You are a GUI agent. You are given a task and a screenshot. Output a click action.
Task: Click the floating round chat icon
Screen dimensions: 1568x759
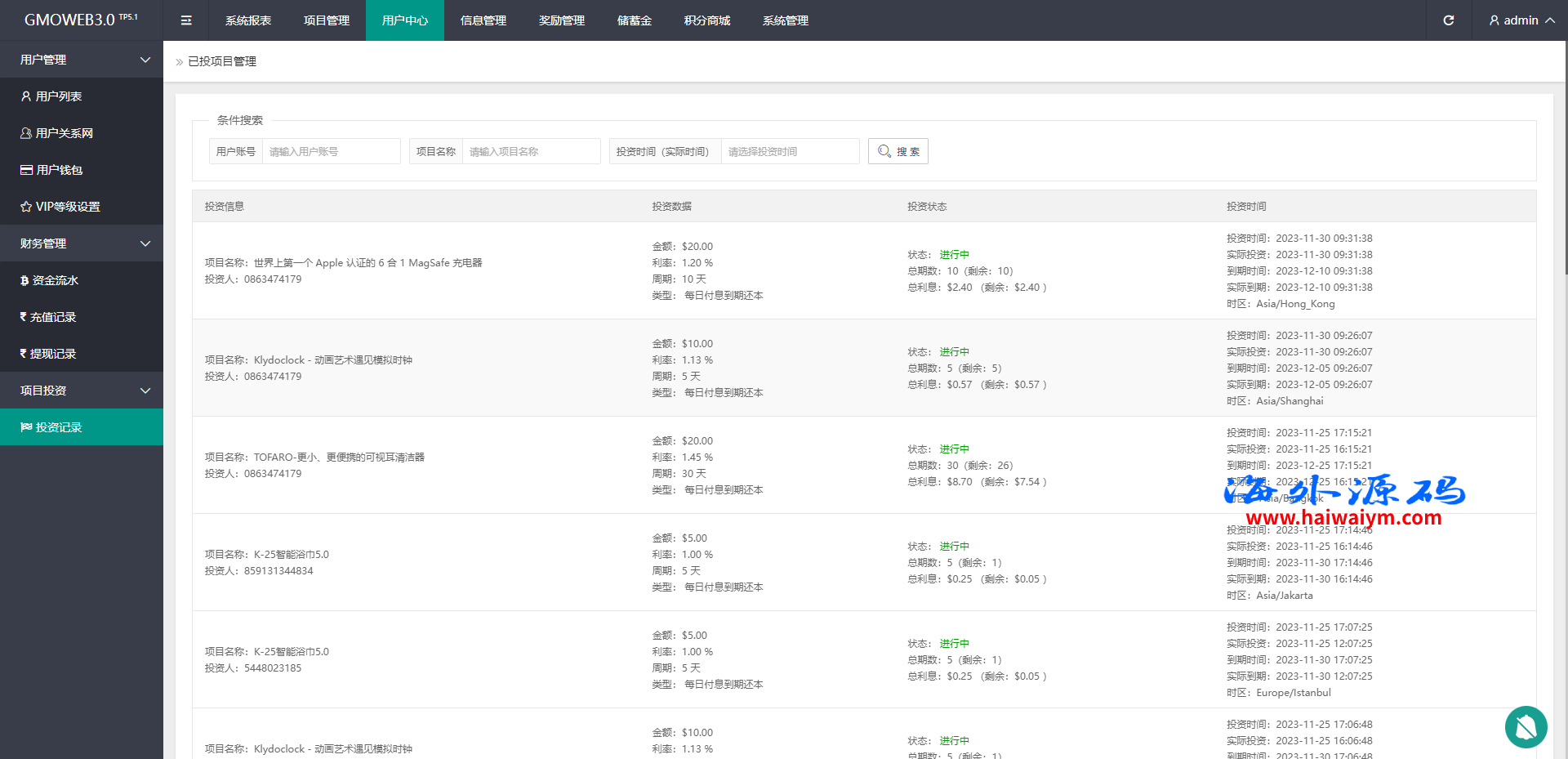(1526, 726)
